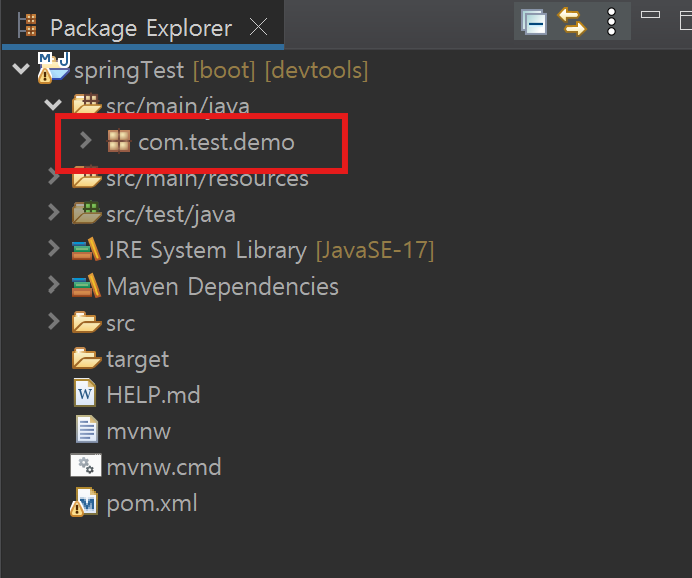Click the pom.xml Maven file icon
This screenshot has height=578, width=692.
pos(84,502)
